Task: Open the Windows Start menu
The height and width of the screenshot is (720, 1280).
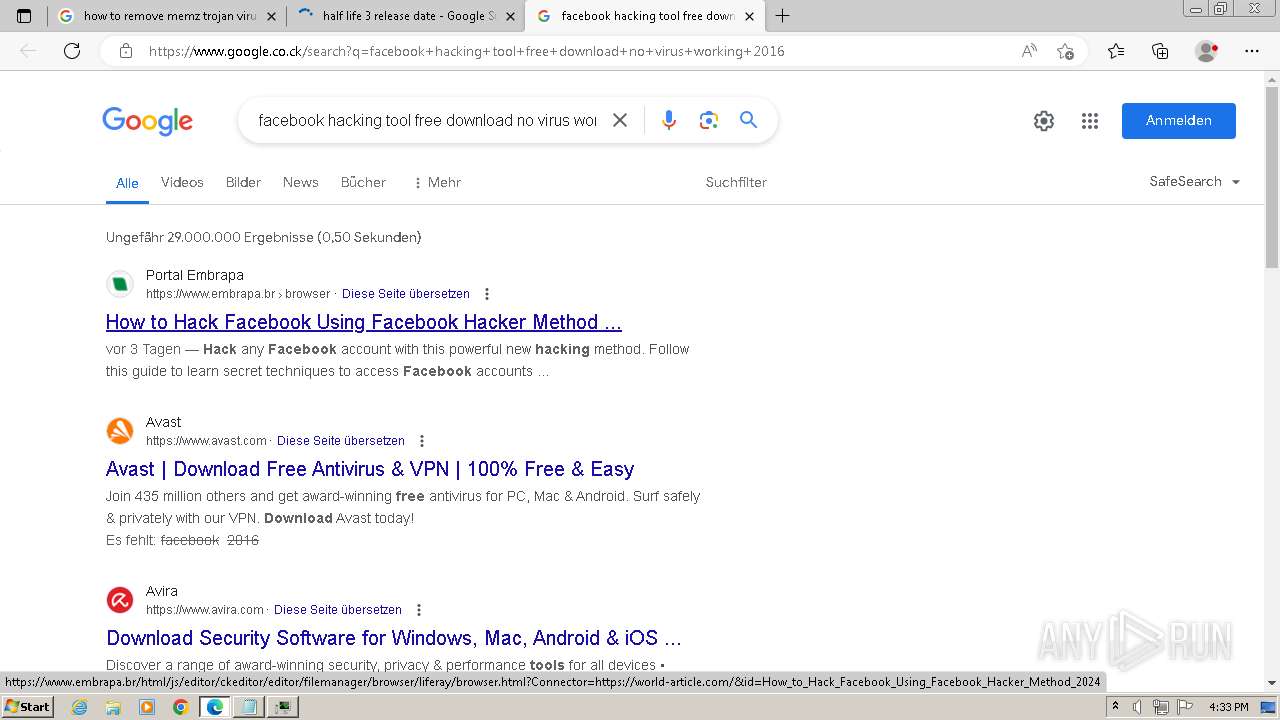Action: 27,707
